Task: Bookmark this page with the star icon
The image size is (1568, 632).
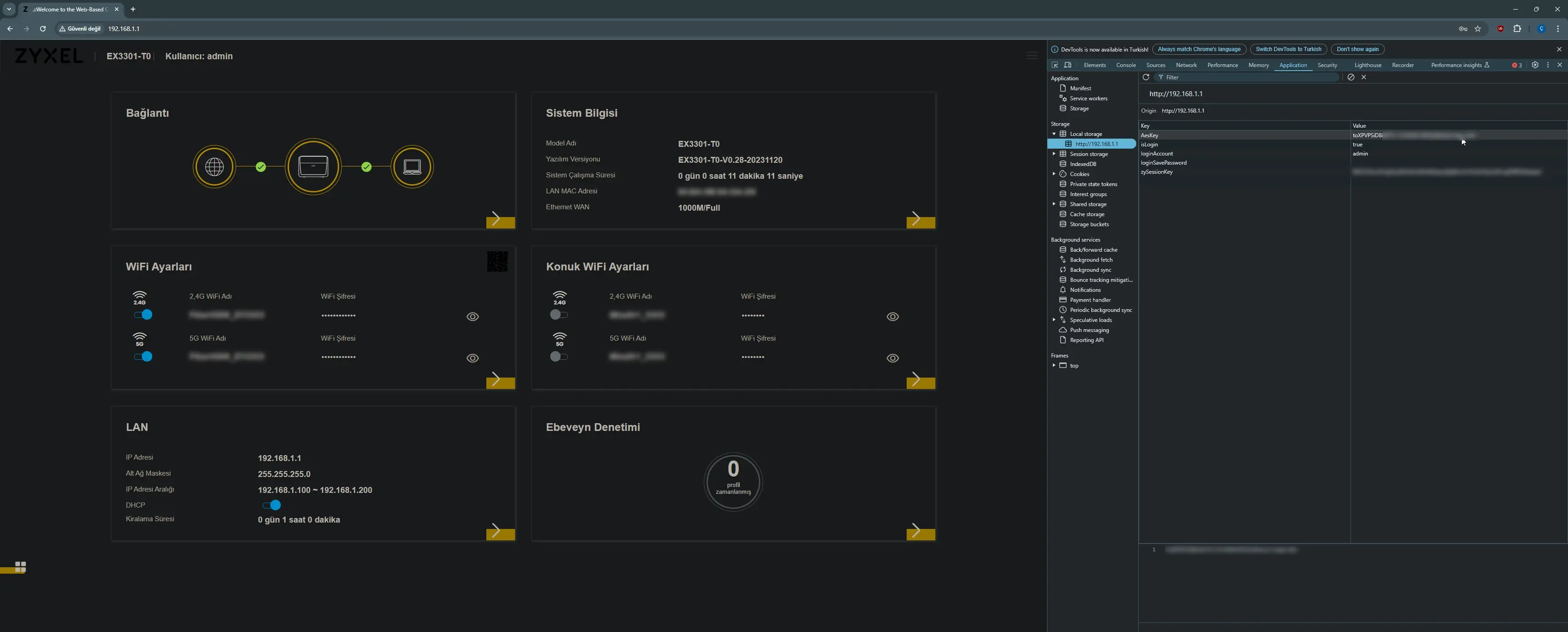Action: [1477, 29]
